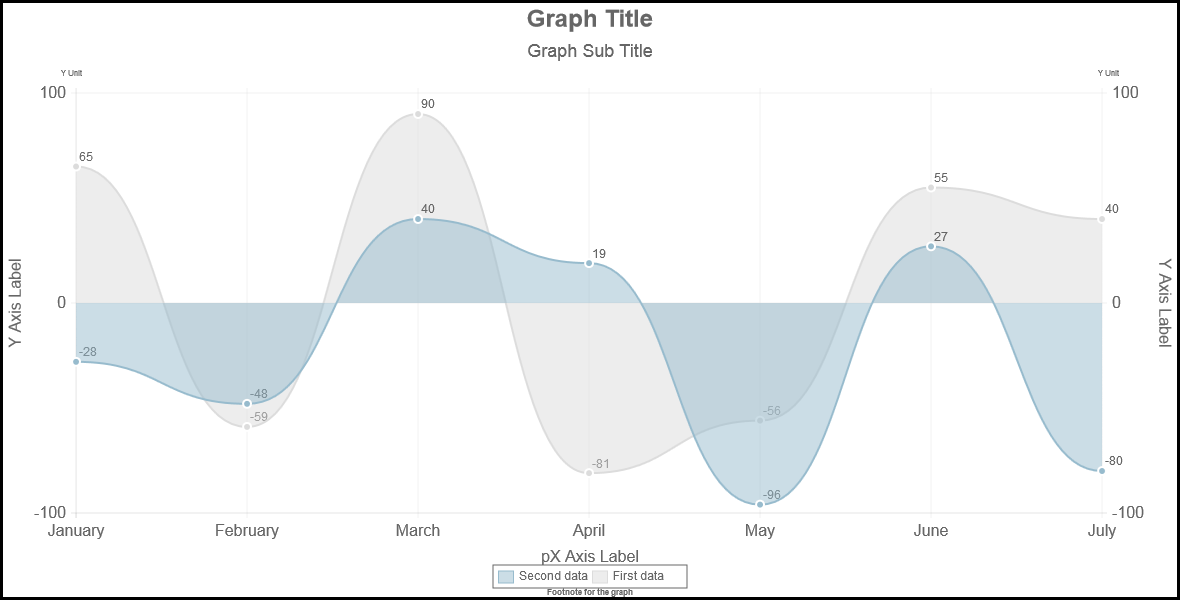This screenshot has width=1180, height=600.
Task: Select the June point labeled 55
Action: 931,187
